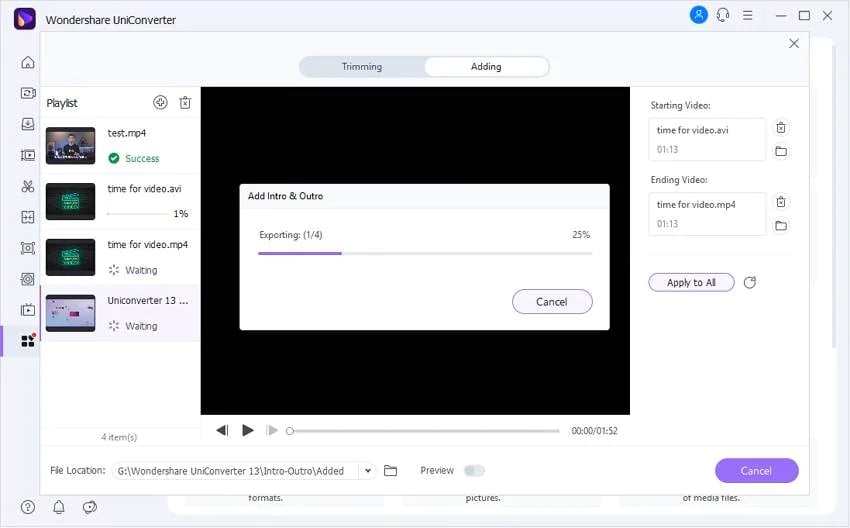Delete the Starting Video time for video.avi

781,128
